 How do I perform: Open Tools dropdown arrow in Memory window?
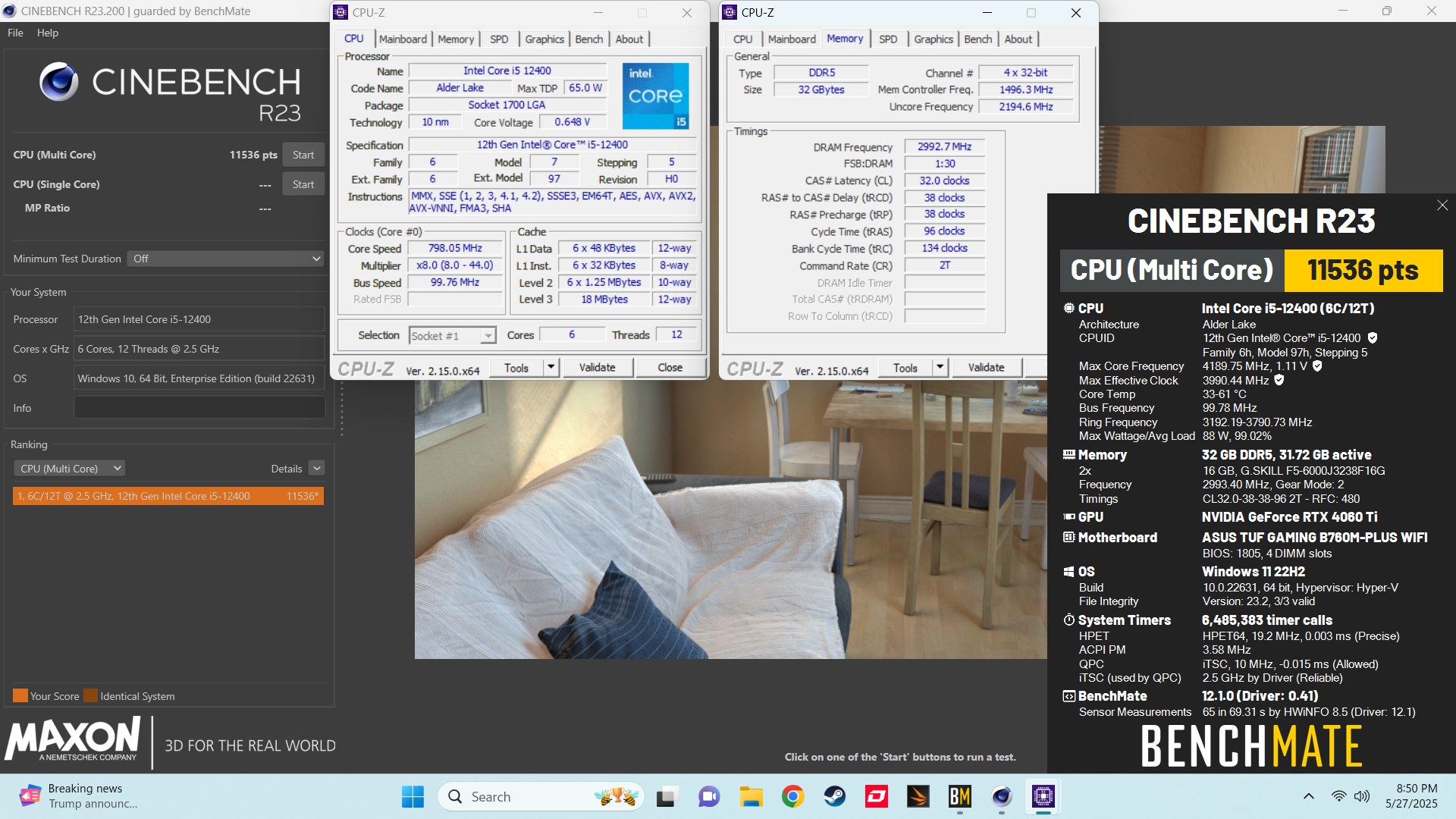[940, 368]
